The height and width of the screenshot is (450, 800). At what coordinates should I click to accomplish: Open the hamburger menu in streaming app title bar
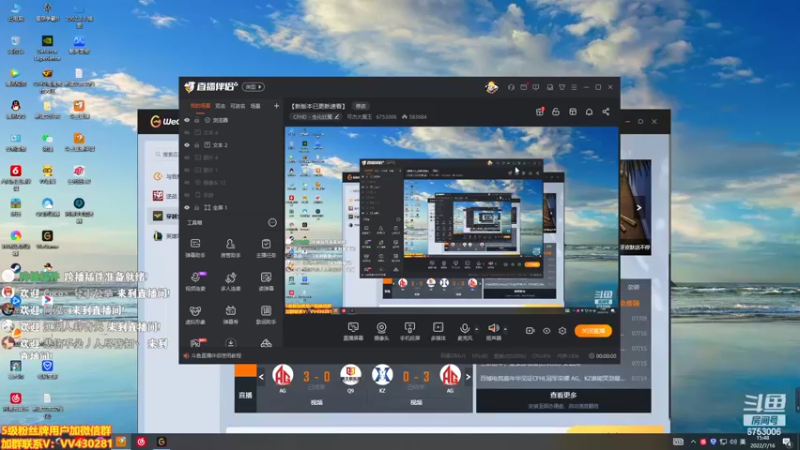(574, 87)
